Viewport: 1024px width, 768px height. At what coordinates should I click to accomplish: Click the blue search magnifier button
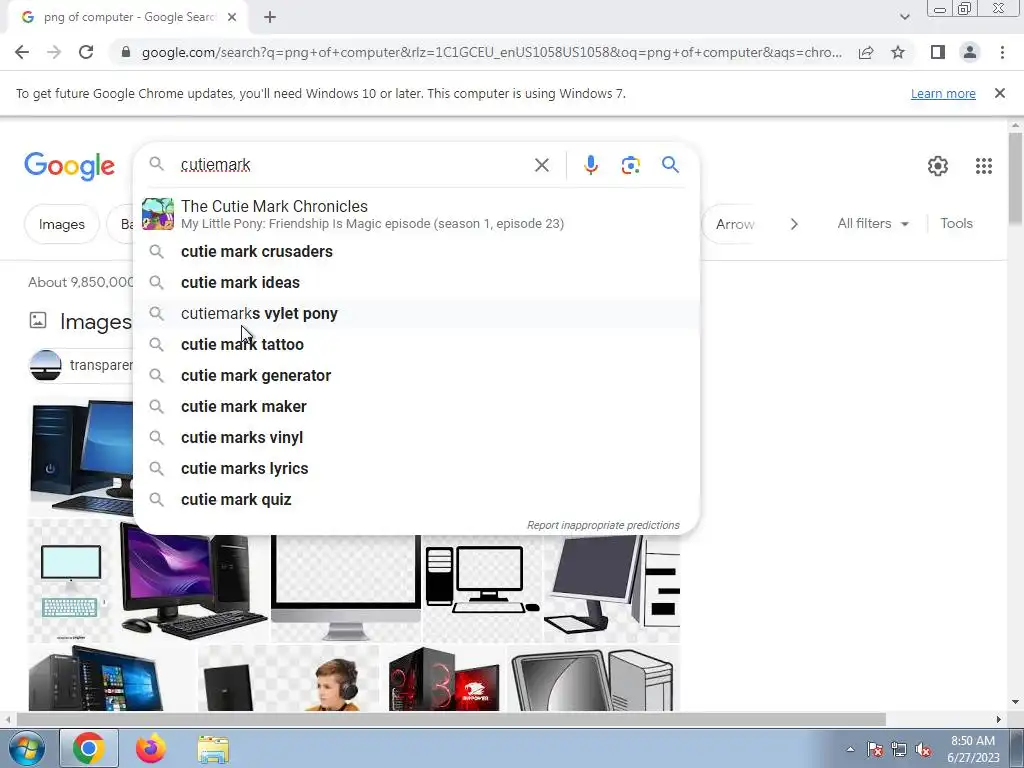pos(670,165)
